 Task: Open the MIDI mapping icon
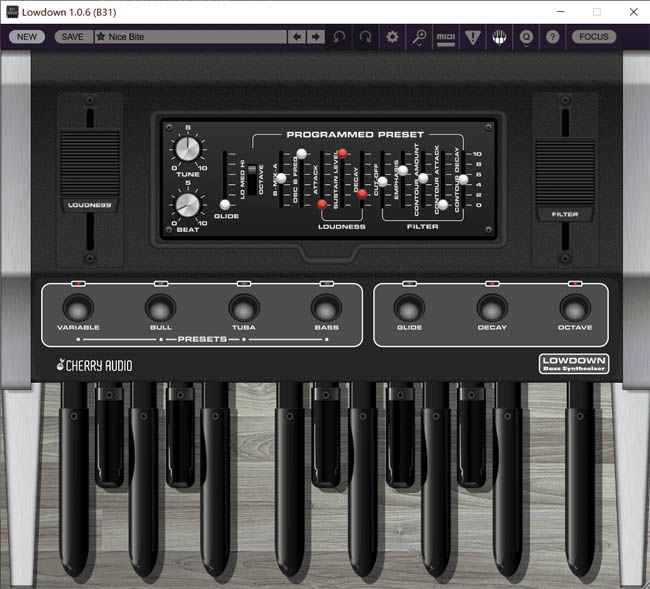point(446,38)
